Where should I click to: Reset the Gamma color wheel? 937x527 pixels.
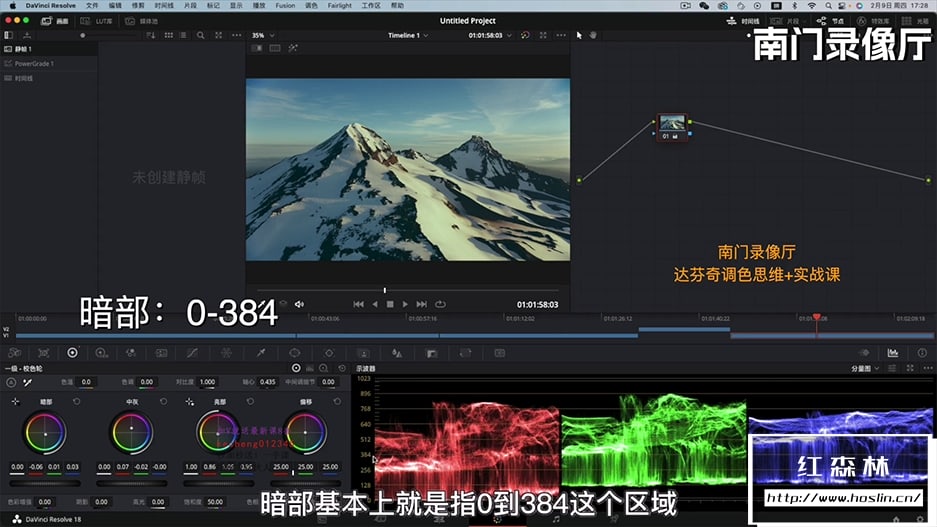[x=163, y=402]
